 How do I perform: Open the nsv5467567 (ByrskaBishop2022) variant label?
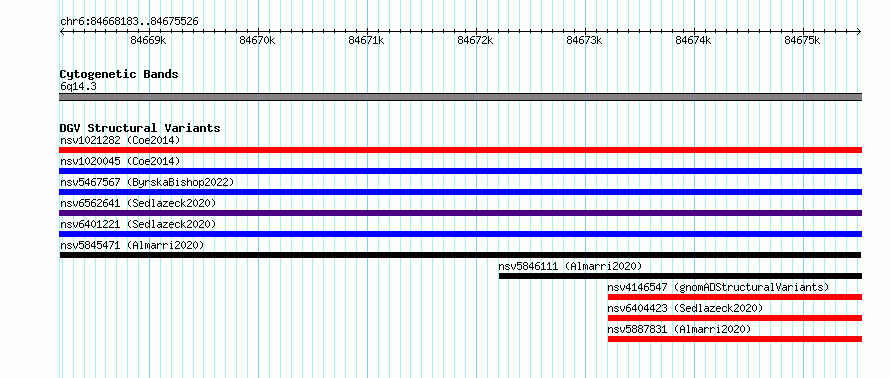point(147,182)
